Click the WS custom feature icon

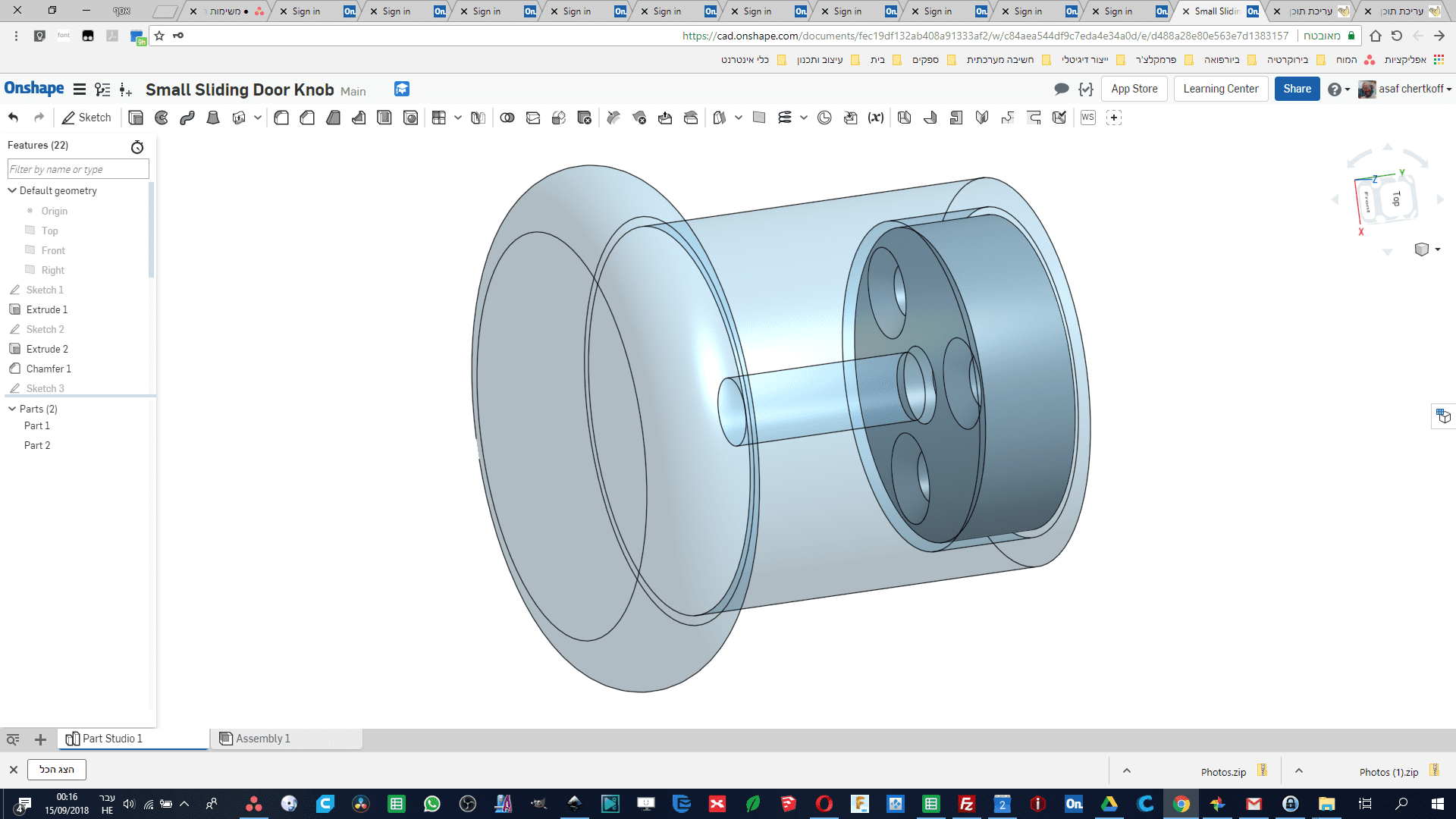pyautogui.click(x=1088, y=118)
